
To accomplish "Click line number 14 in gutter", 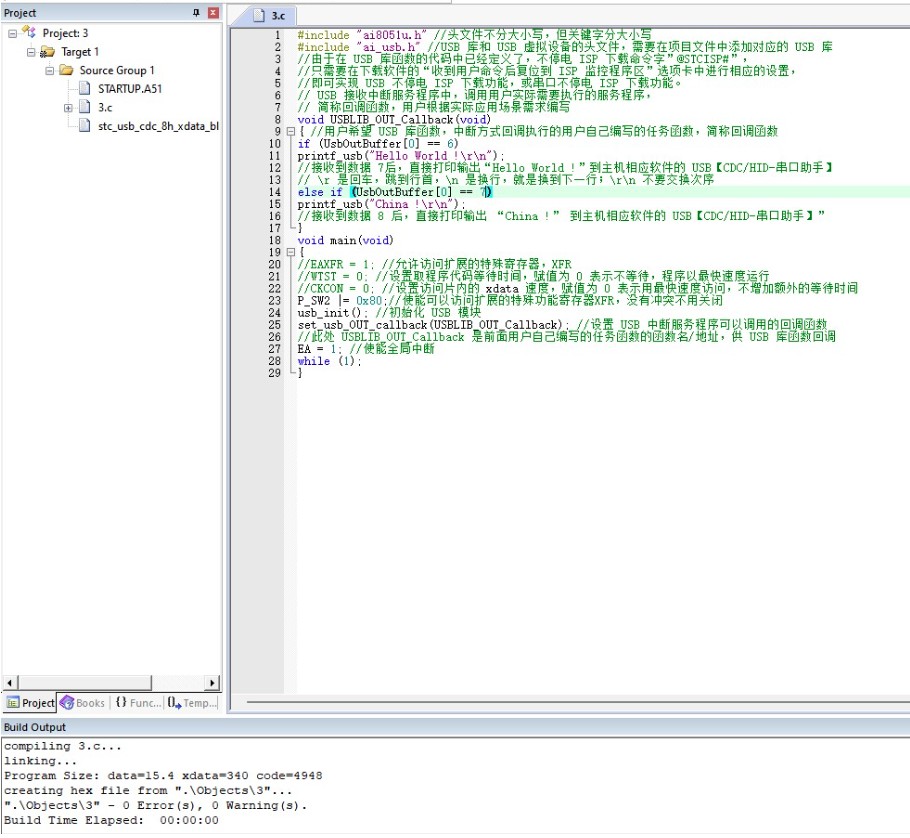I will coord(275,192).
